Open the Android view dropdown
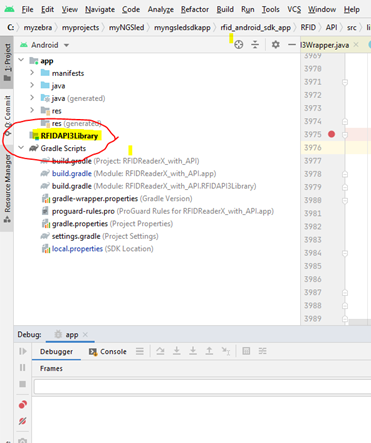This screenshot has height=443, width=371. pos(44,45)
